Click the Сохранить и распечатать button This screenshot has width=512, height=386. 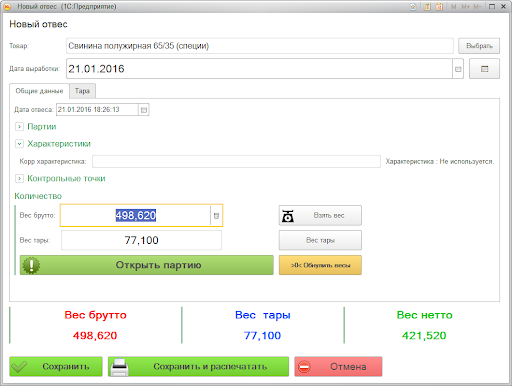coord(198,367)
